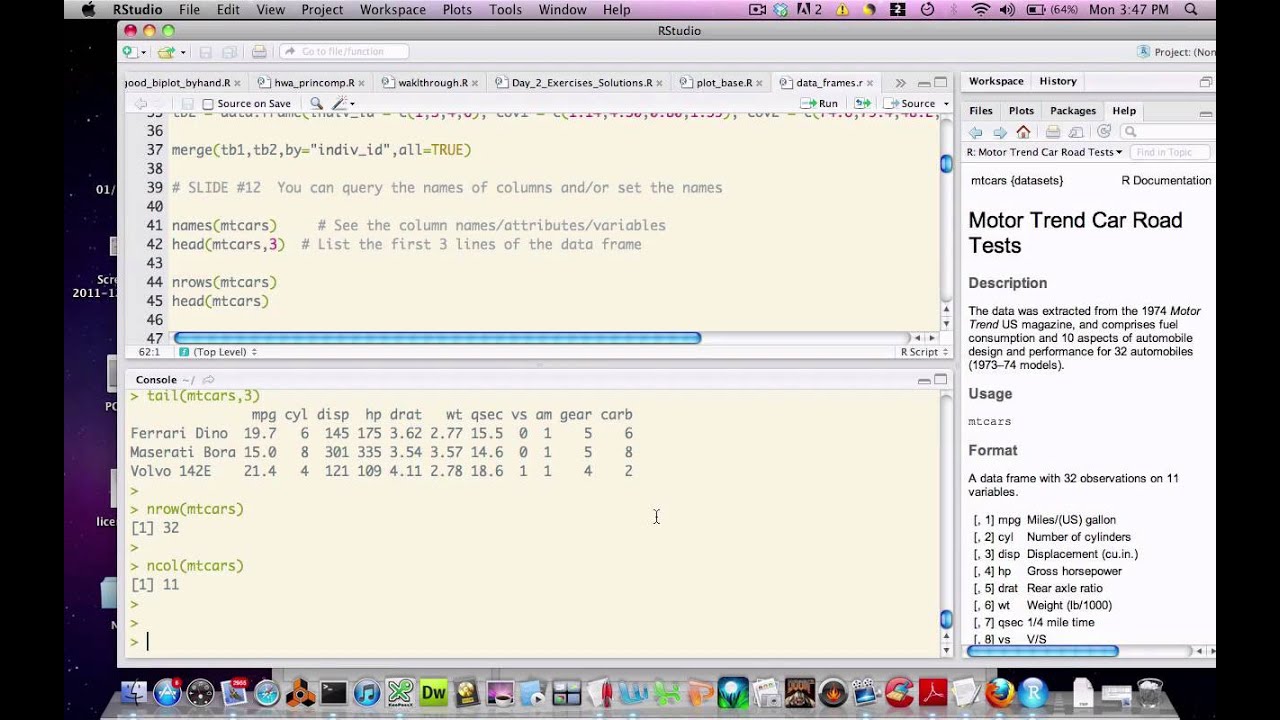1280x720 pixels.
Task: Click the Run button
Action: pos(820,103)
